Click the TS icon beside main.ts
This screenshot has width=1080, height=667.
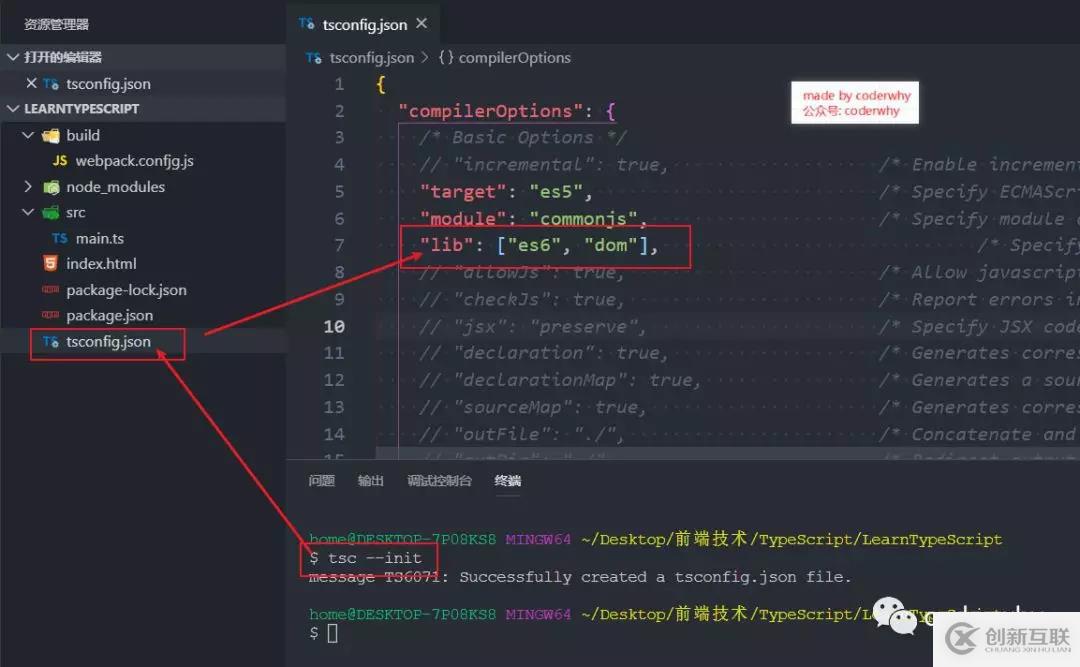click(60, 238)
